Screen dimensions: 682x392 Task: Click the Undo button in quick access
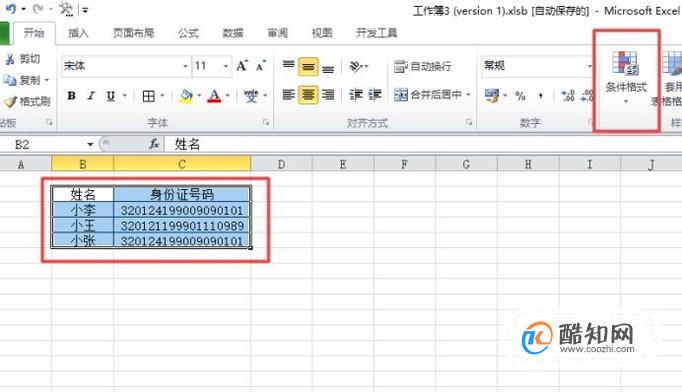[10, 8]
